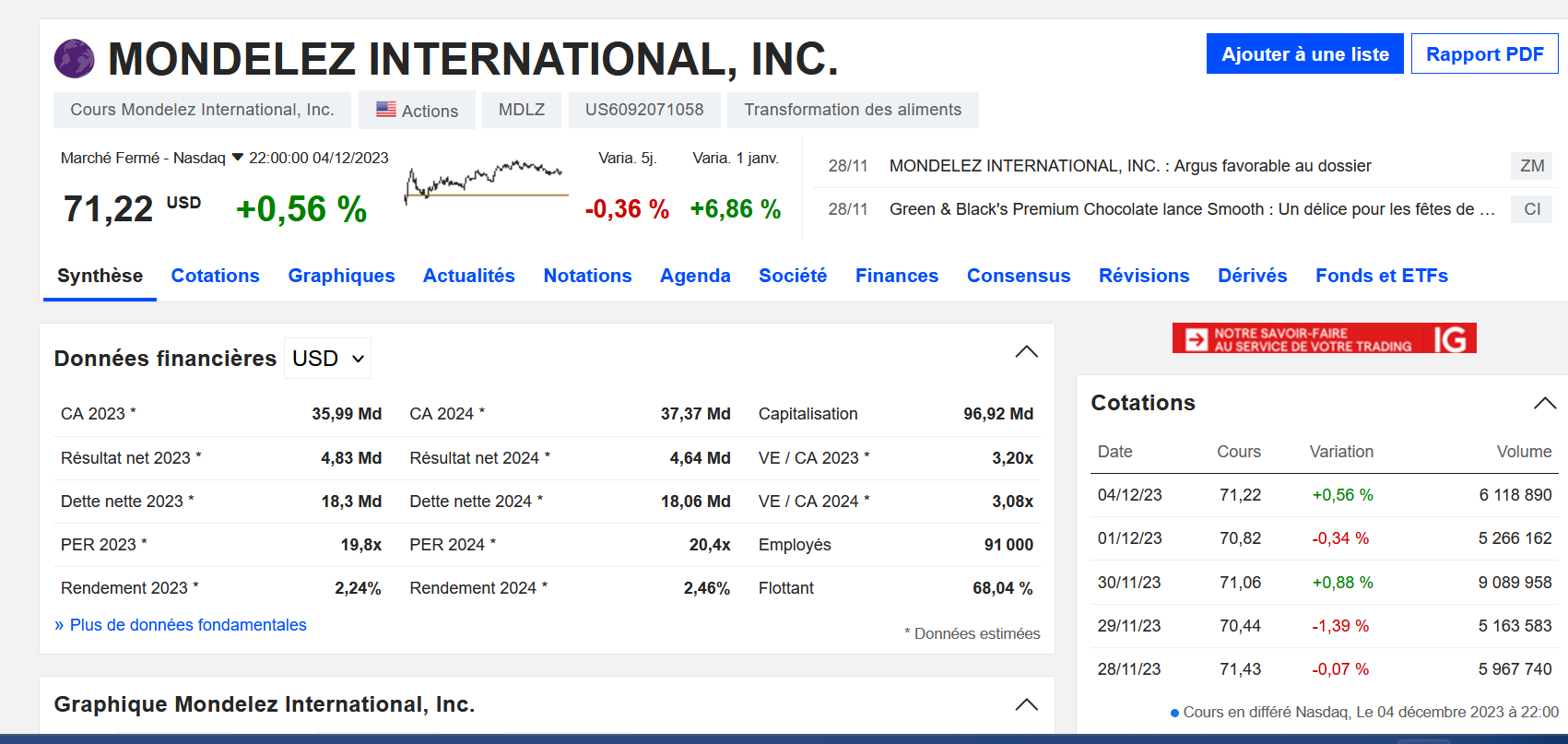1568x744 pixels.
Task: Open the Société tab
Action: (793, 276)
